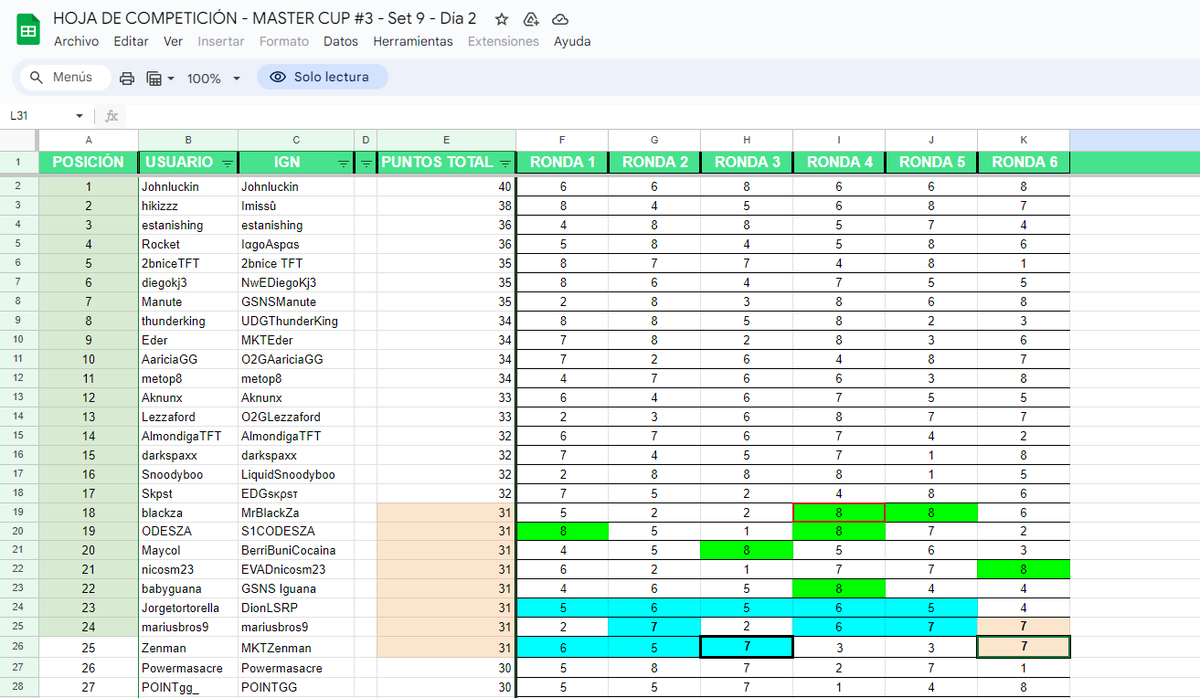
Task: Star the document title
Action: click(x=502, y=19)
